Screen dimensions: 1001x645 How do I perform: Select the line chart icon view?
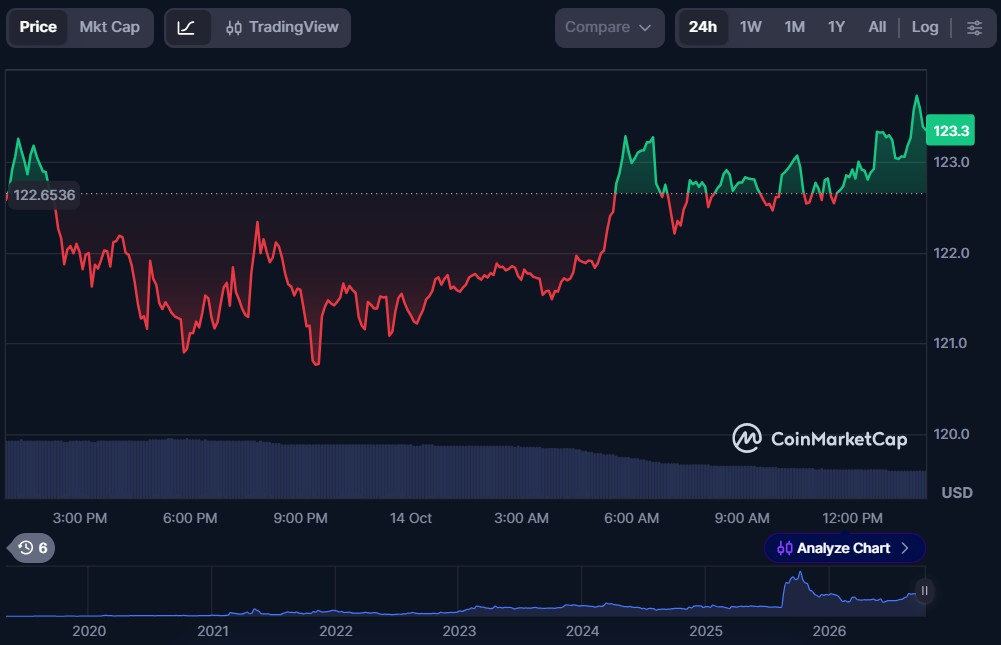tap(186, 27)
